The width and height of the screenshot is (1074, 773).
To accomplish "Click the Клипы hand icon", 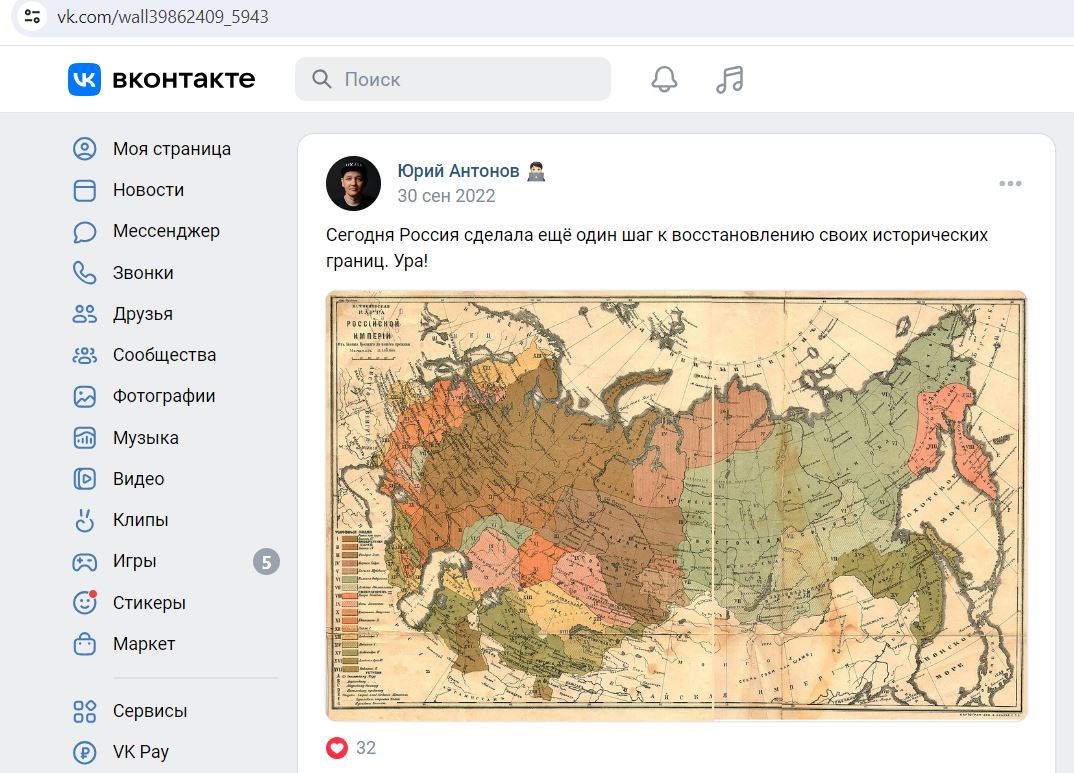I will pyautogui.click(x=84, y=520).
